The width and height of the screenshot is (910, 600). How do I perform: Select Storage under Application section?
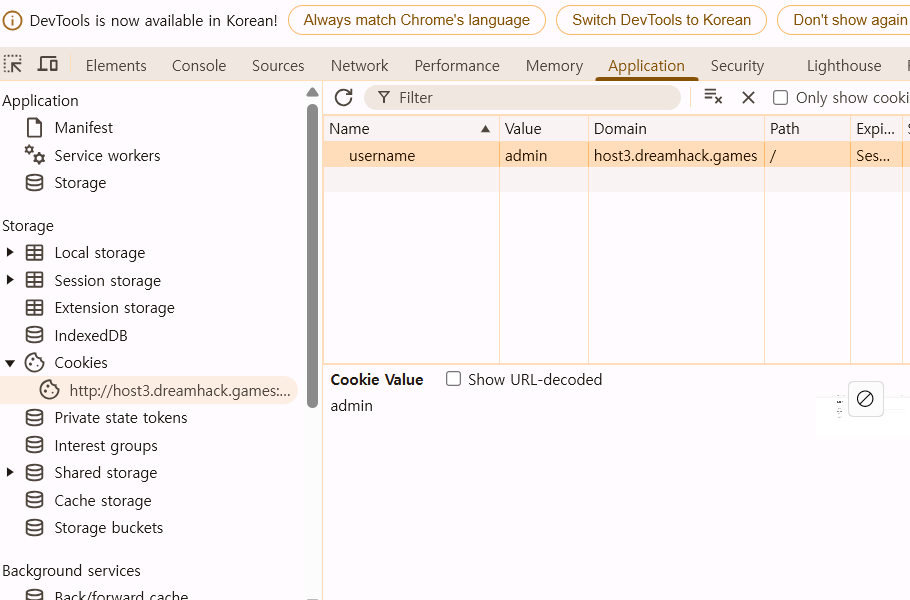(x=80, y=183)
